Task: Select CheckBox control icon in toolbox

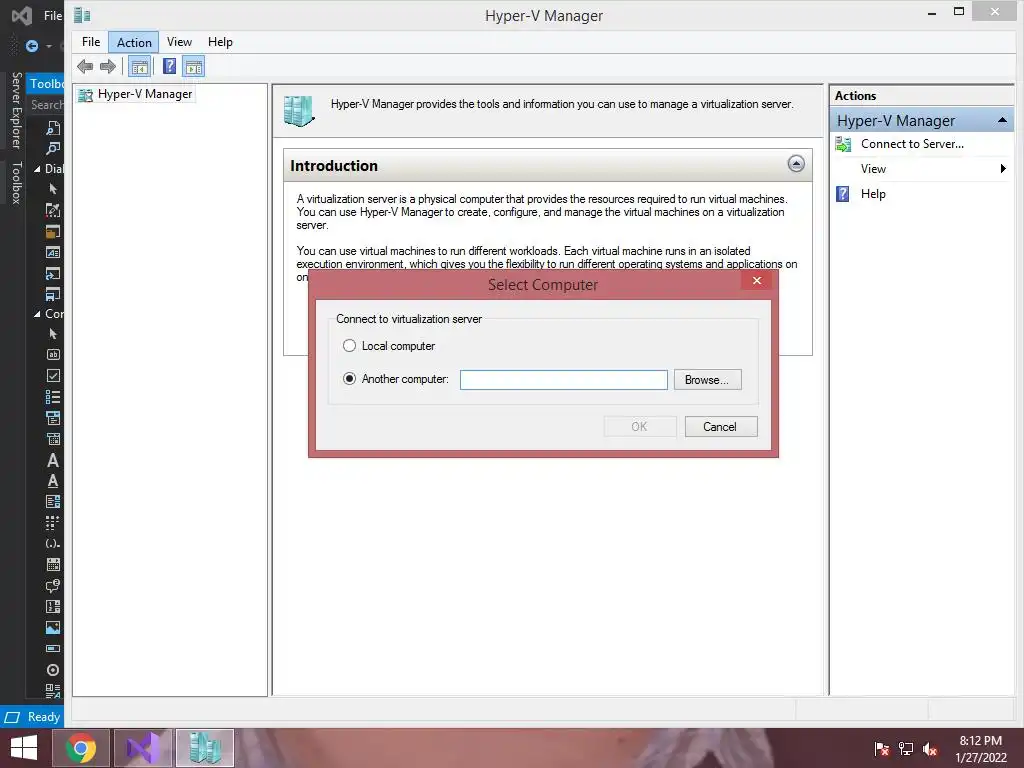Action: click(x=53, y=376)
